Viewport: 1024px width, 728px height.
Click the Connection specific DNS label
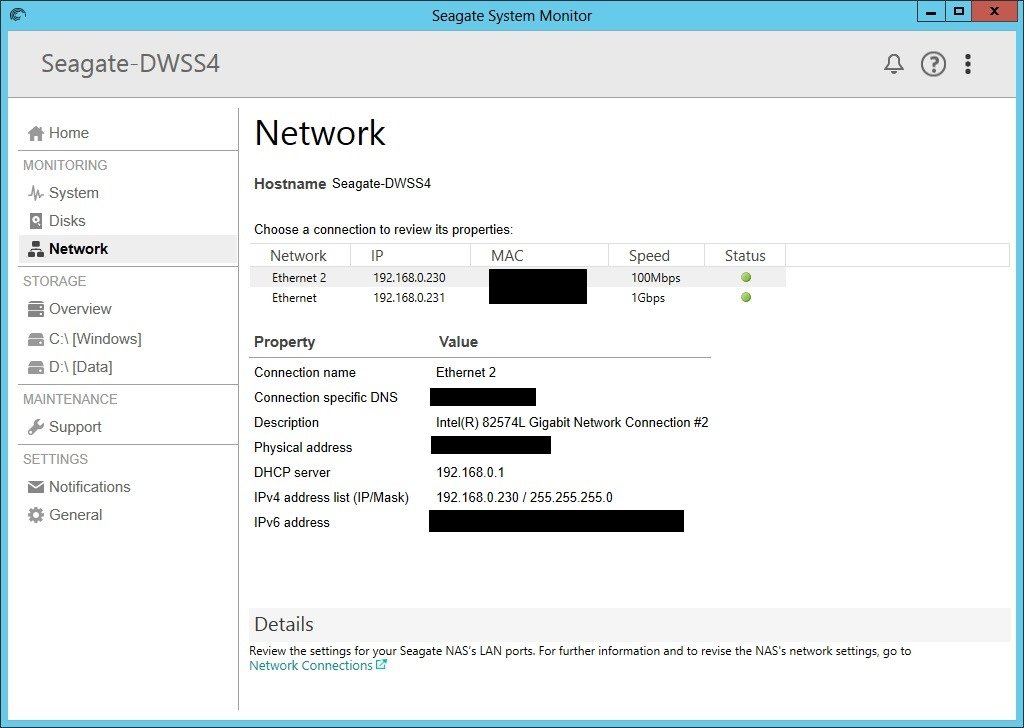(x=326, y=398)
